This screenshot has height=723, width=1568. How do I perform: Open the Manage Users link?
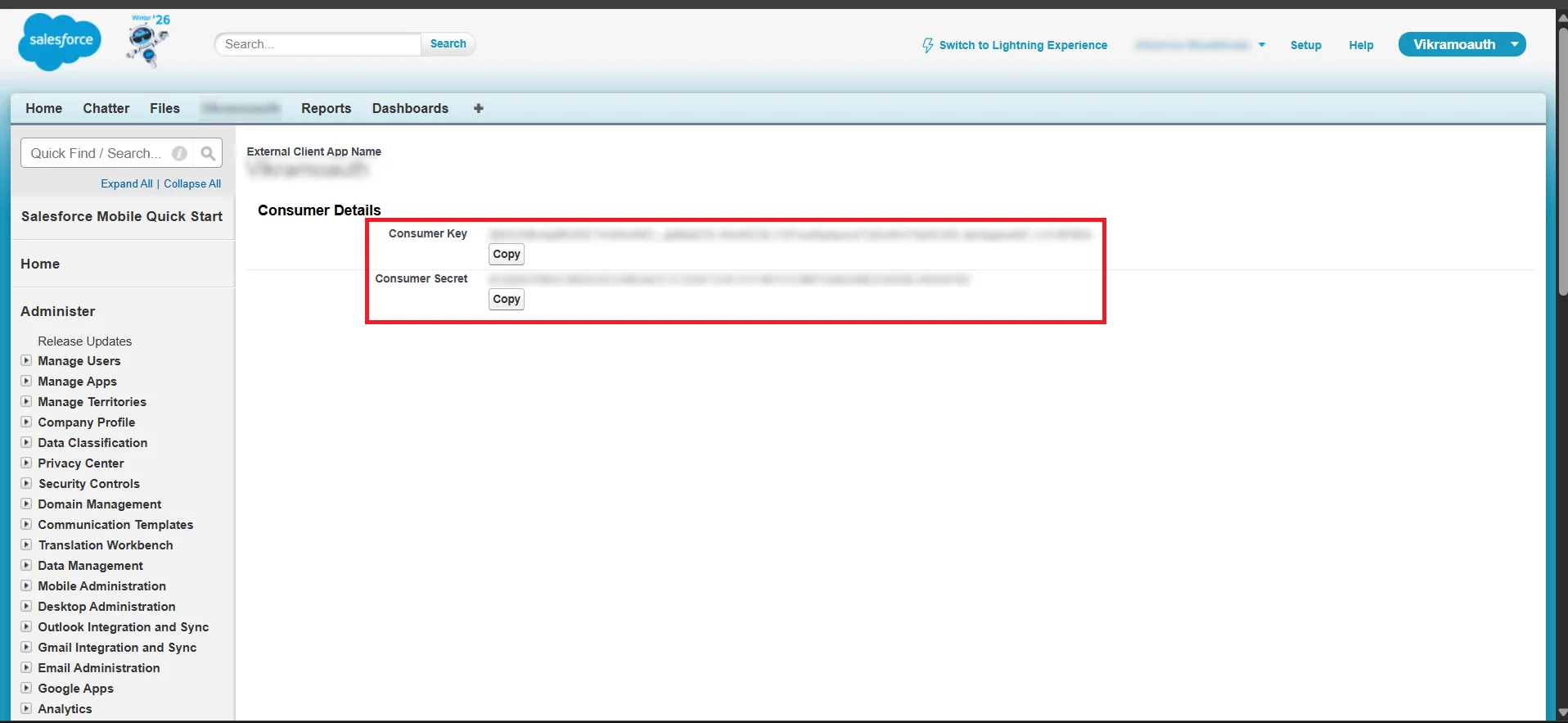[x=79, y=360]
